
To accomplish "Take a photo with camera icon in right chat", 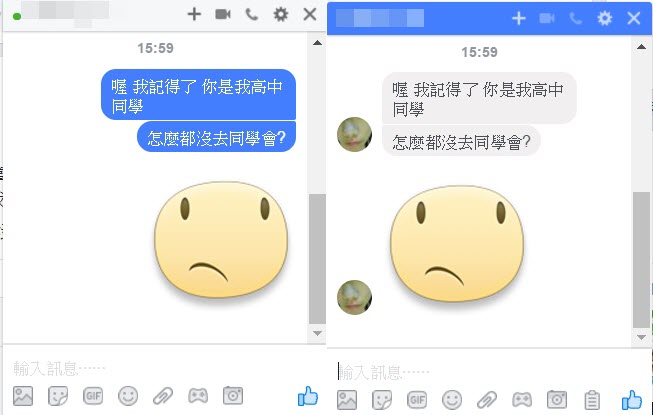I will coord(557,400).
